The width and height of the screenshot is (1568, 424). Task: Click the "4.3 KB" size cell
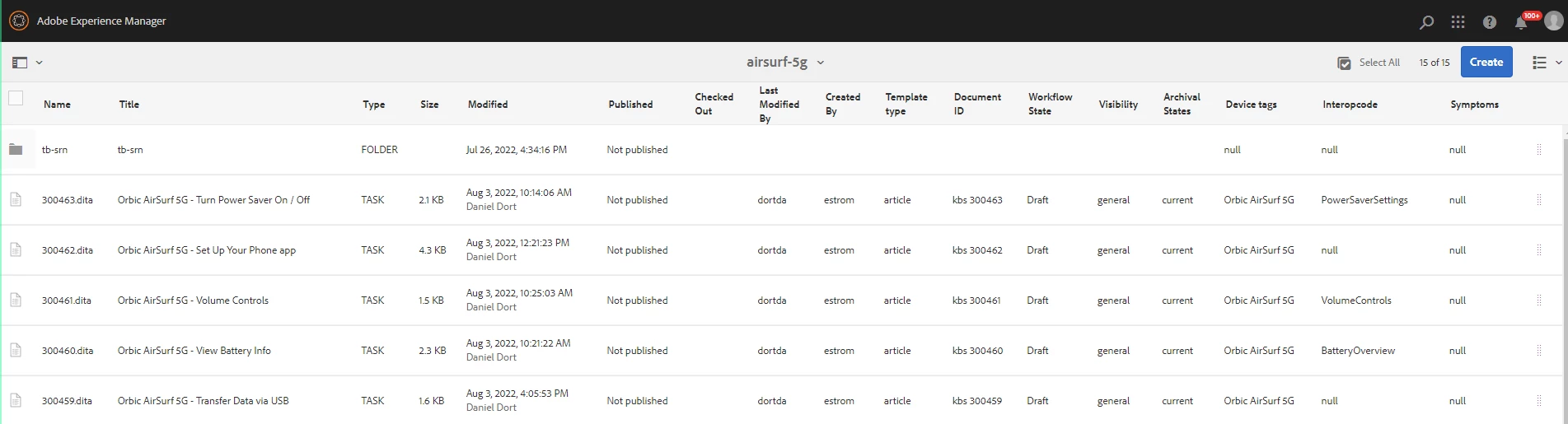pyautogui.click(x=432, y=250)
